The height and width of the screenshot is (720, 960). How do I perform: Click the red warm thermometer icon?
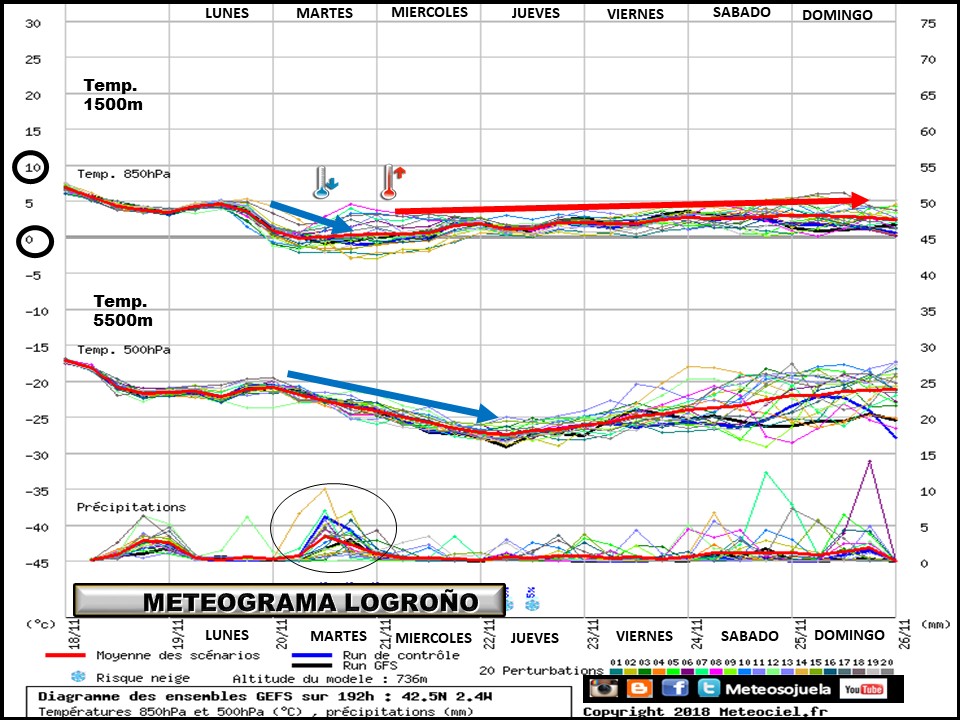coord(392,182)
